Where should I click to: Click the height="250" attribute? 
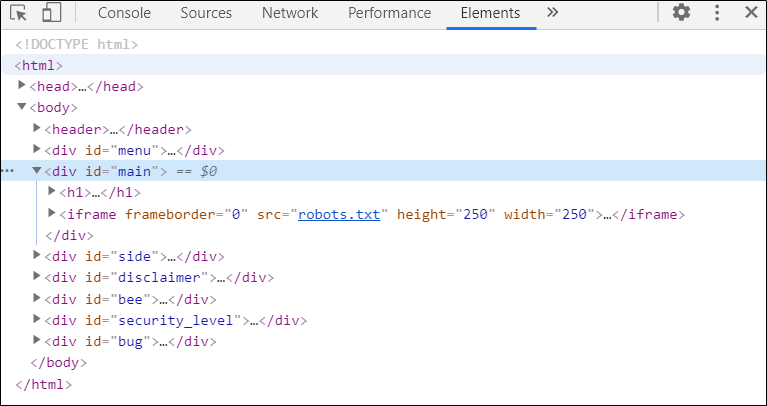tap(447, 214)
